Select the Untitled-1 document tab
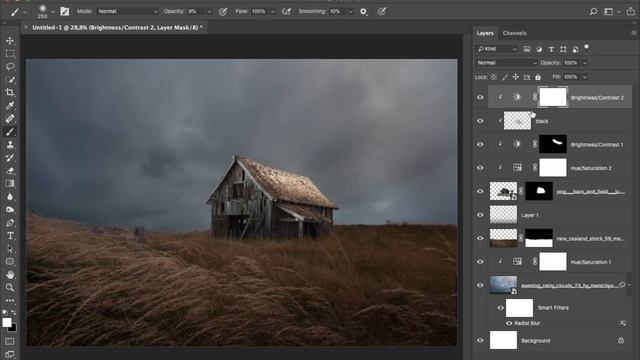The width and height of the screenshot is (640, 360). (x=117, y=27)
